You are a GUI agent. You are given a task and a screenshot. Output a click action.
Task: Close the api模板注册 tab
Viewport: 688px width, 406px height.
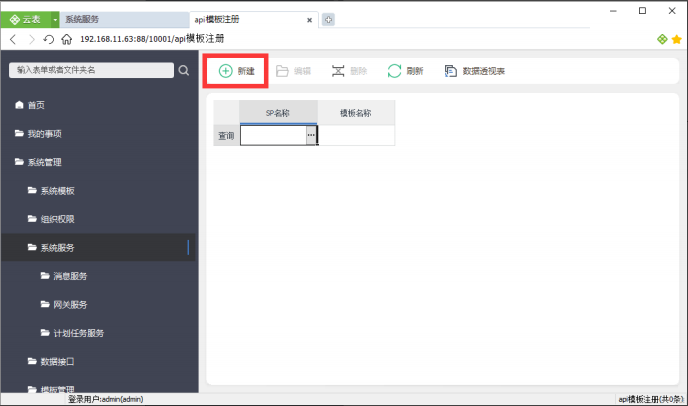pyautogui.click(x=309, y=20)
